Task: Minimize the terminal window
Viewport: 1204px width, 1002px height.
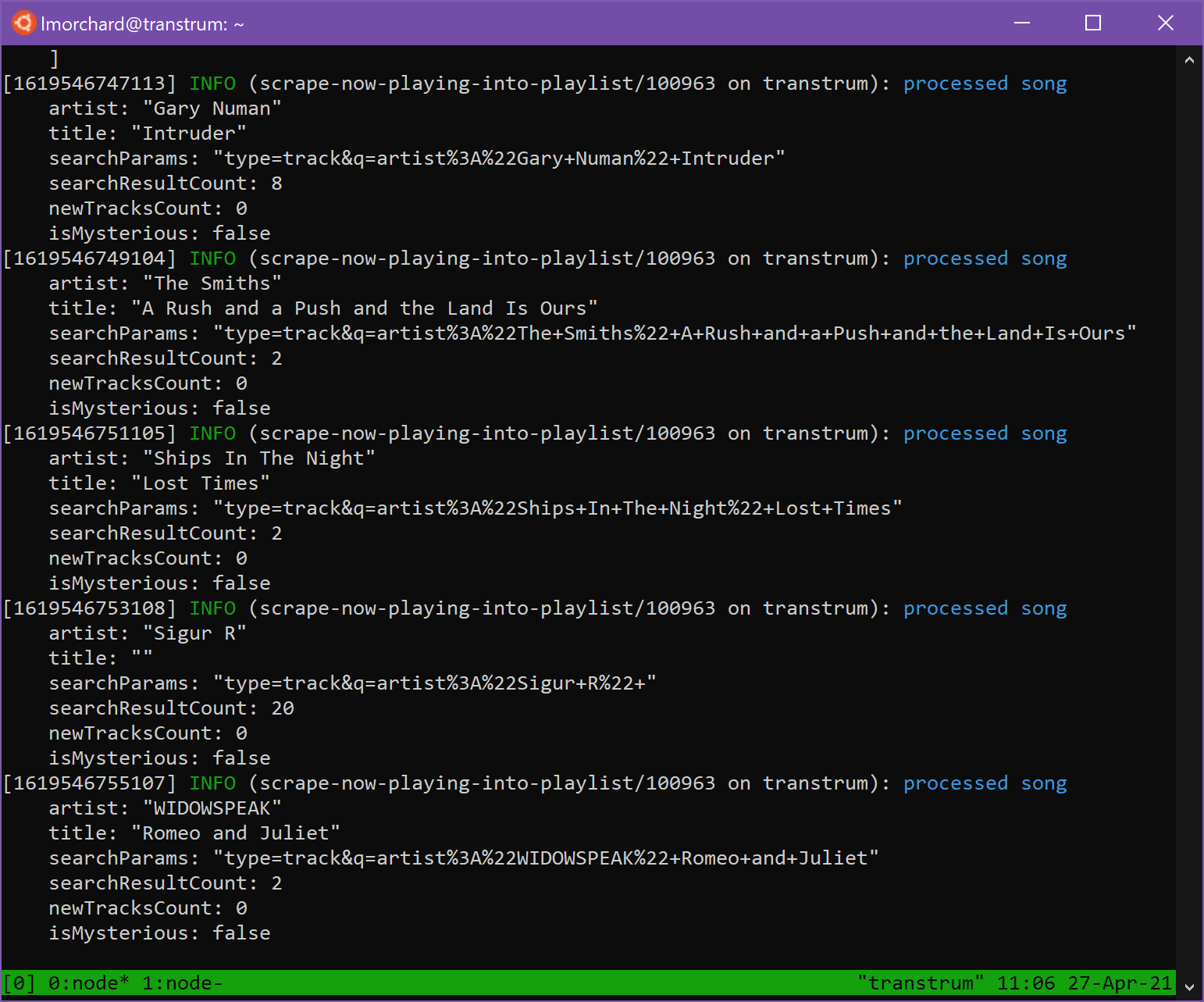Action: point(1021,23)
